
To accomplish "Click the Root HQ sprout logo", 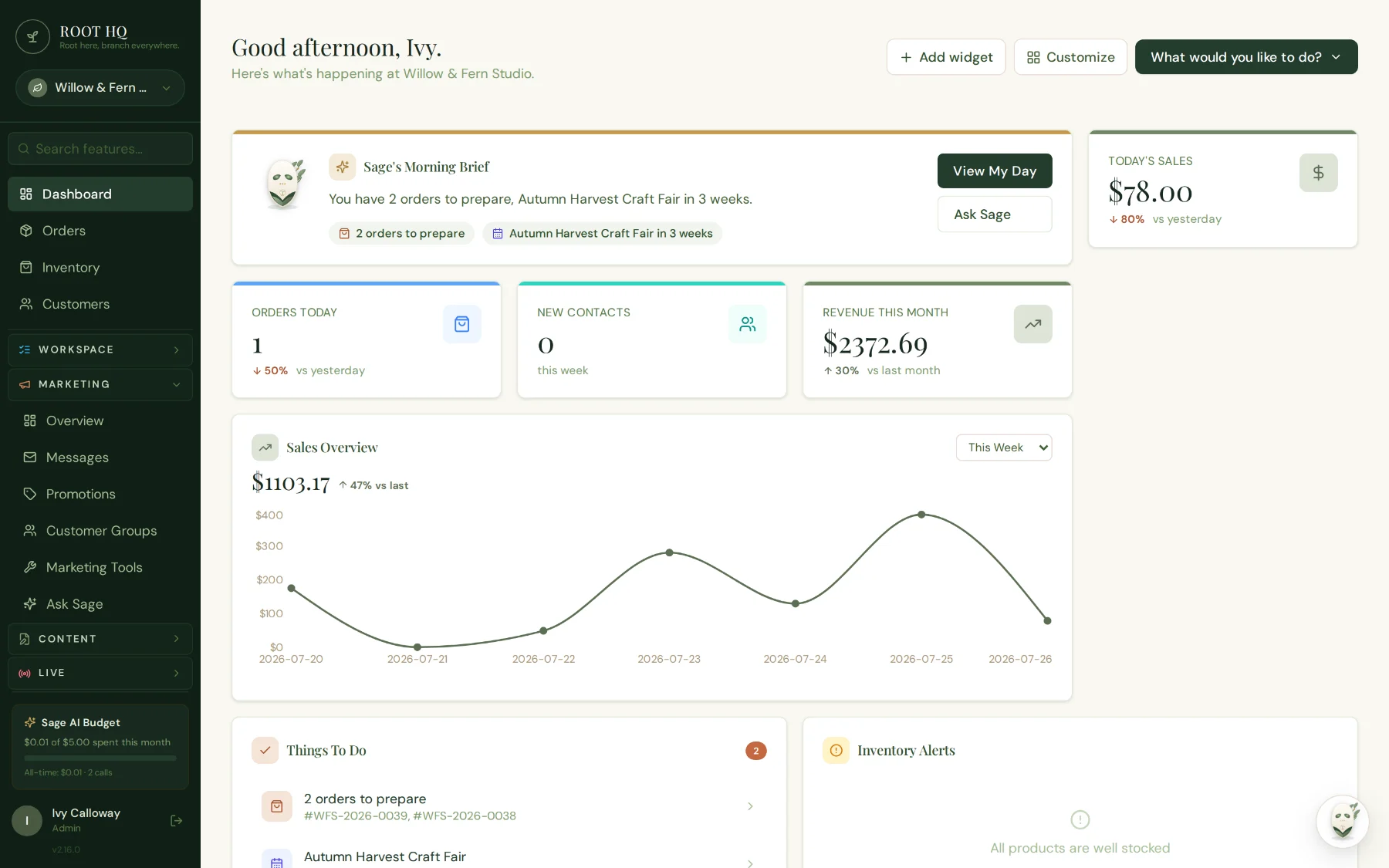I will pos(32,36).
